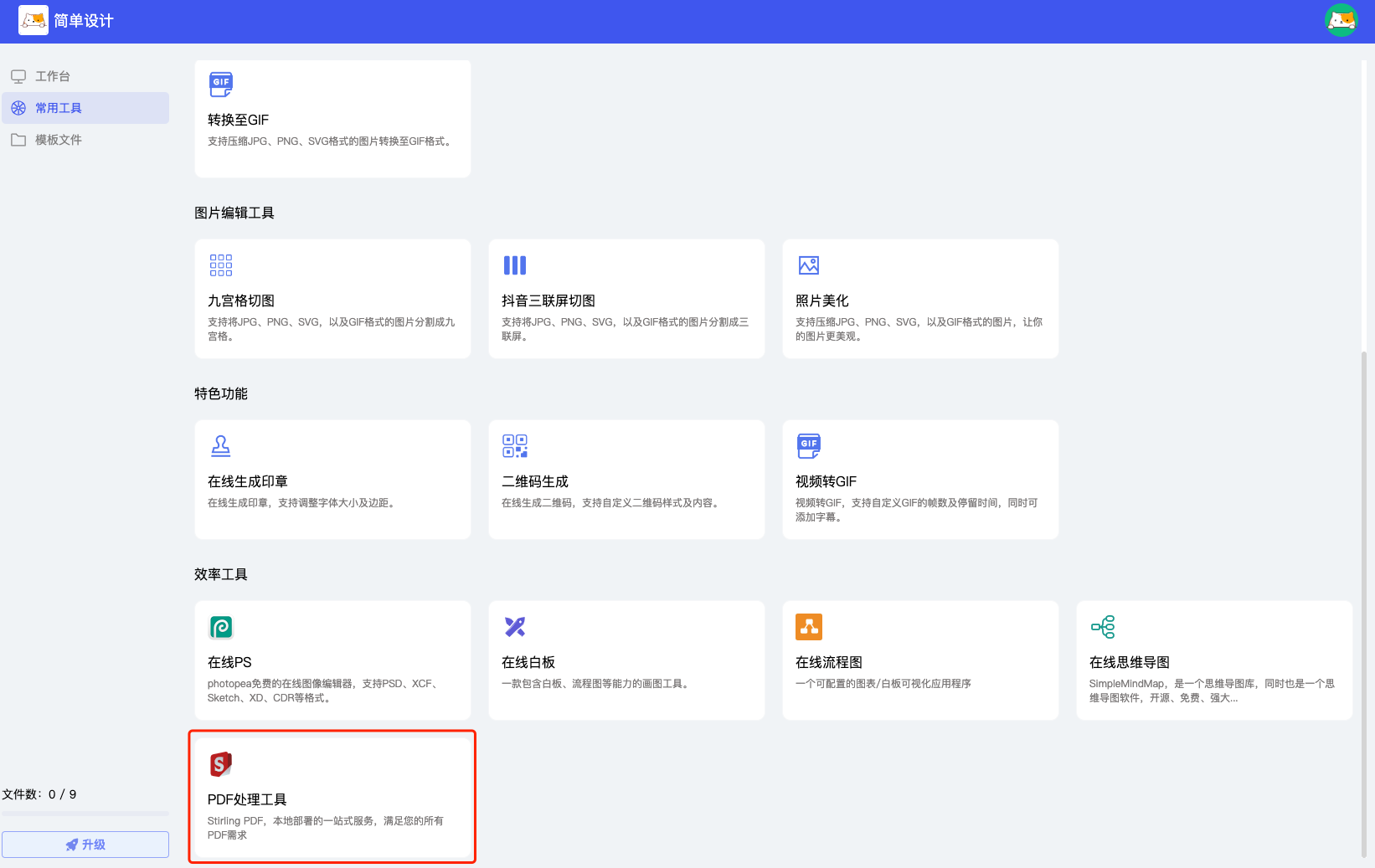This screenshot has height=868, width=1375.
Task: Launch the 在线PS photopea icon
Action: pyautogui.click(x=221, y=627)
